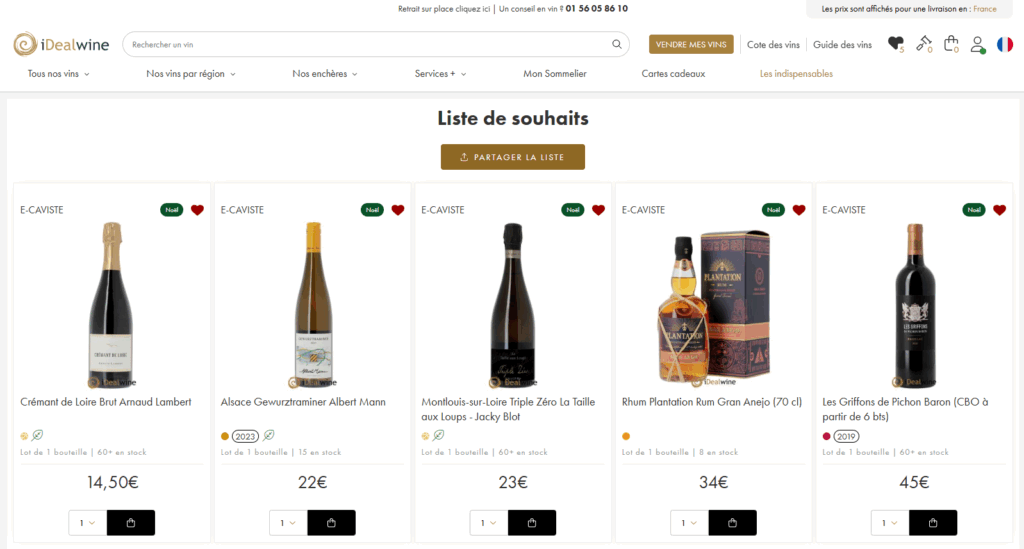Open the wishlist heart icon in header

895,44
